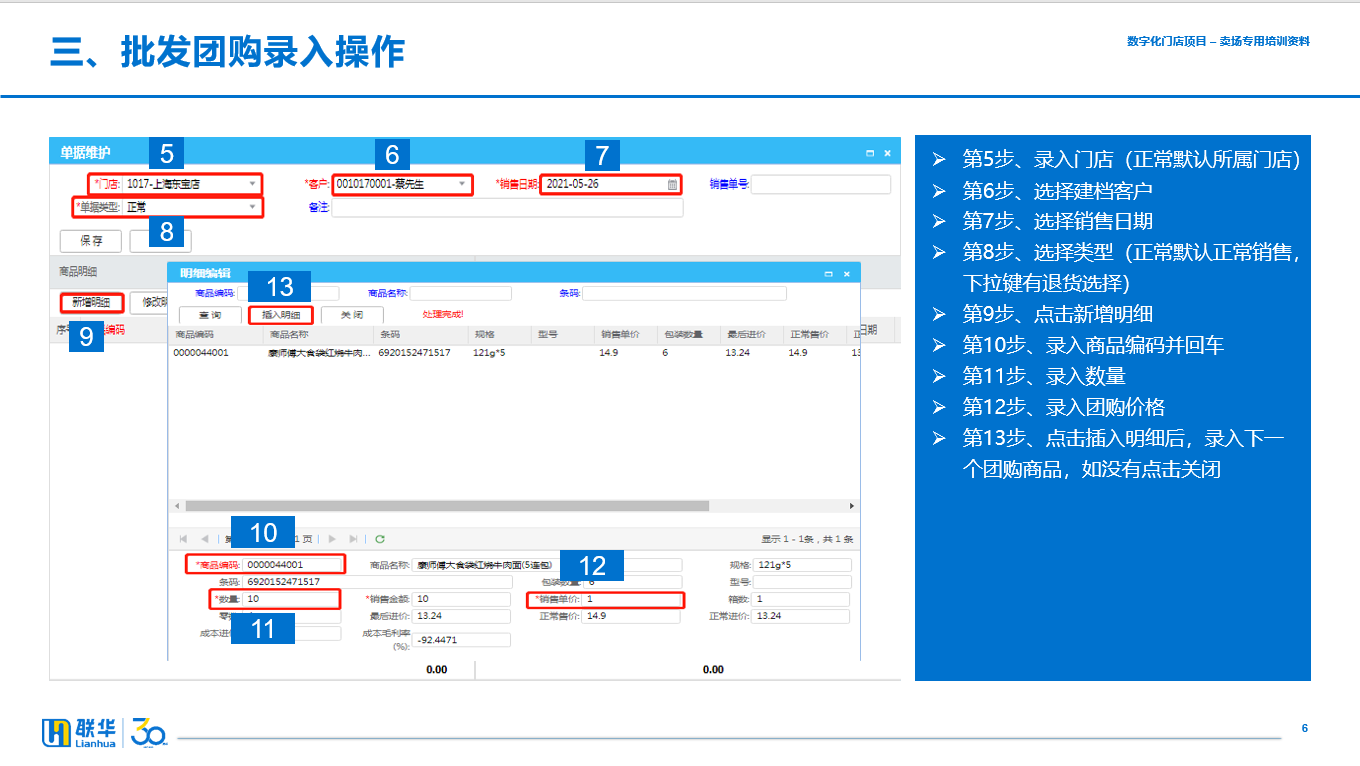This screenshot has height=766, width=1360.
Task: Click the 规格 form field showing 121g*5
Action: pos(801,565)
